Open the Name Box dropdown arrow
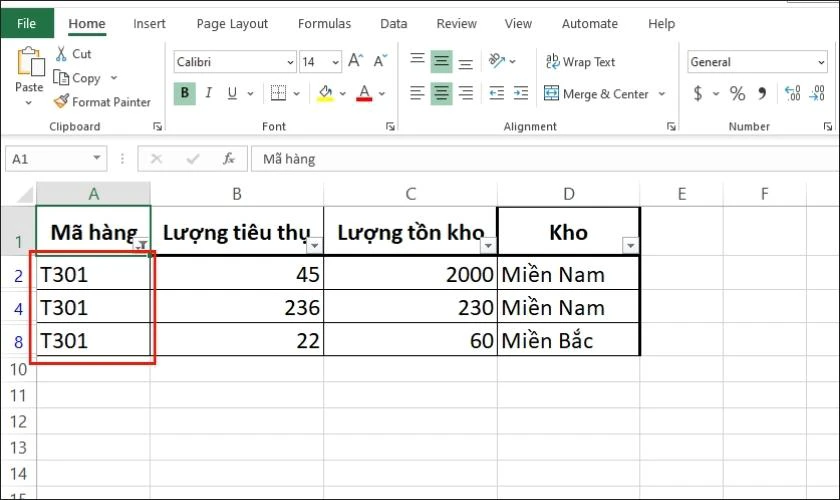840x500 pixels. (x=97, y=158)
